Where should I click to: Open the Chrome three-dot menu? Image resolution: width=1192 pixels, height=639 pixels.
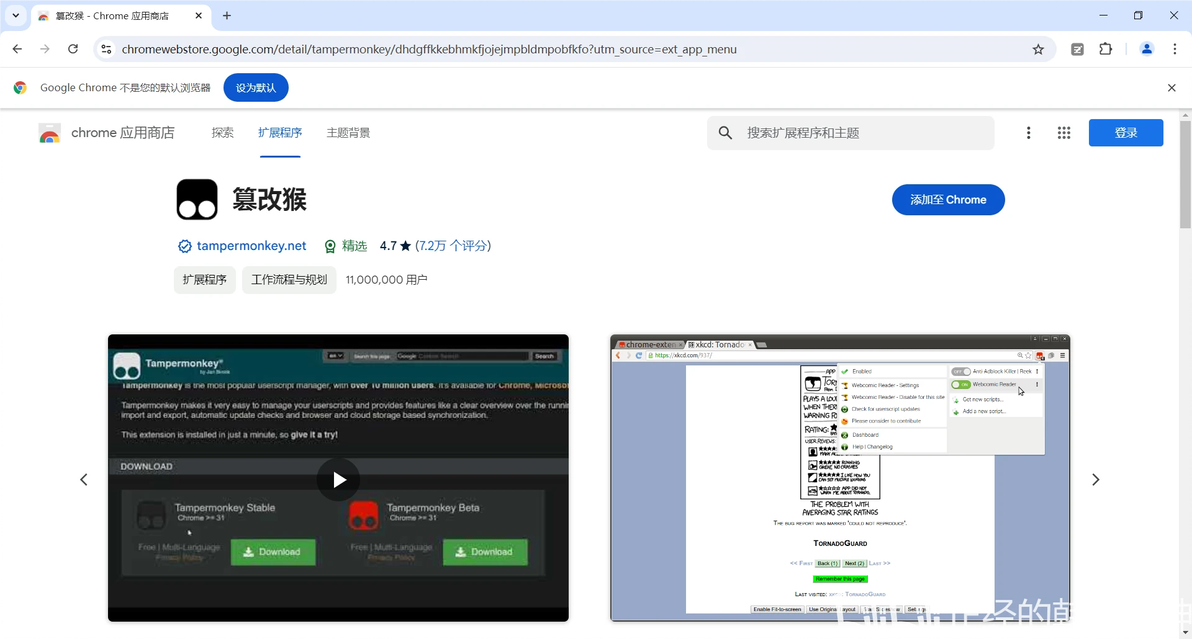1175,49
